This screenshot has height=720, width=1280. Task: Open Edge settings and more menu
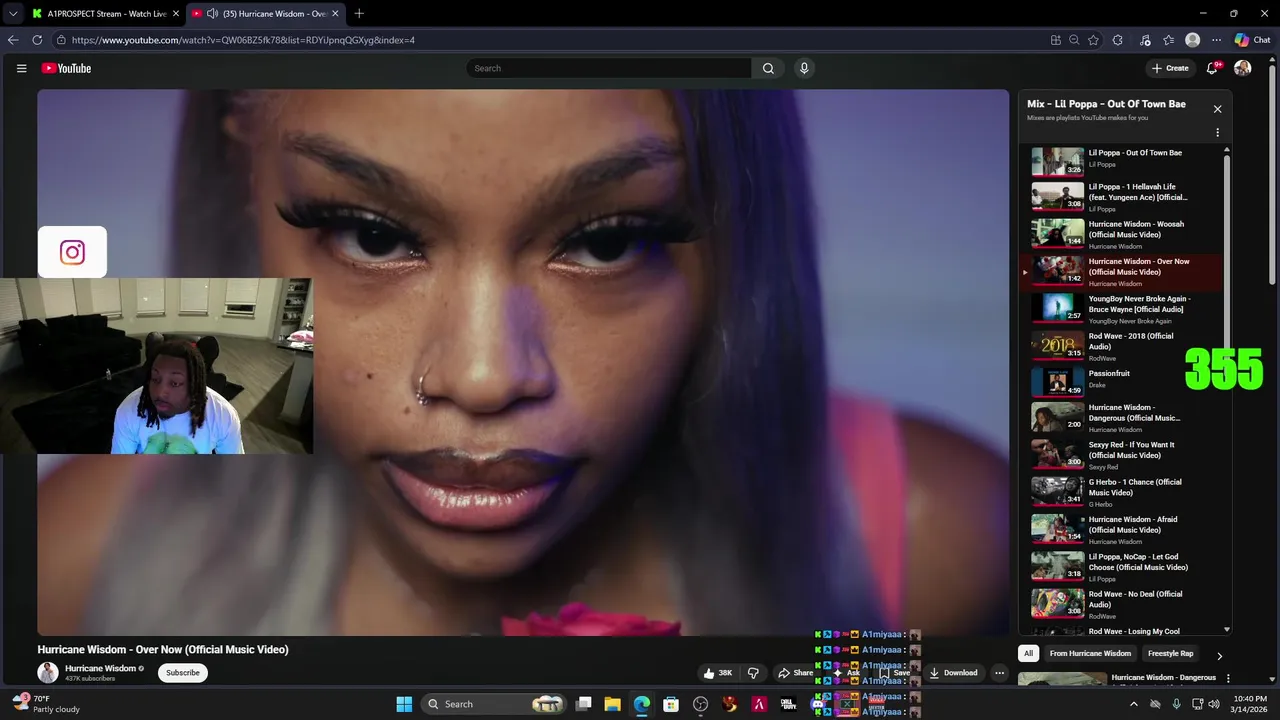(x=1216, y=40)
